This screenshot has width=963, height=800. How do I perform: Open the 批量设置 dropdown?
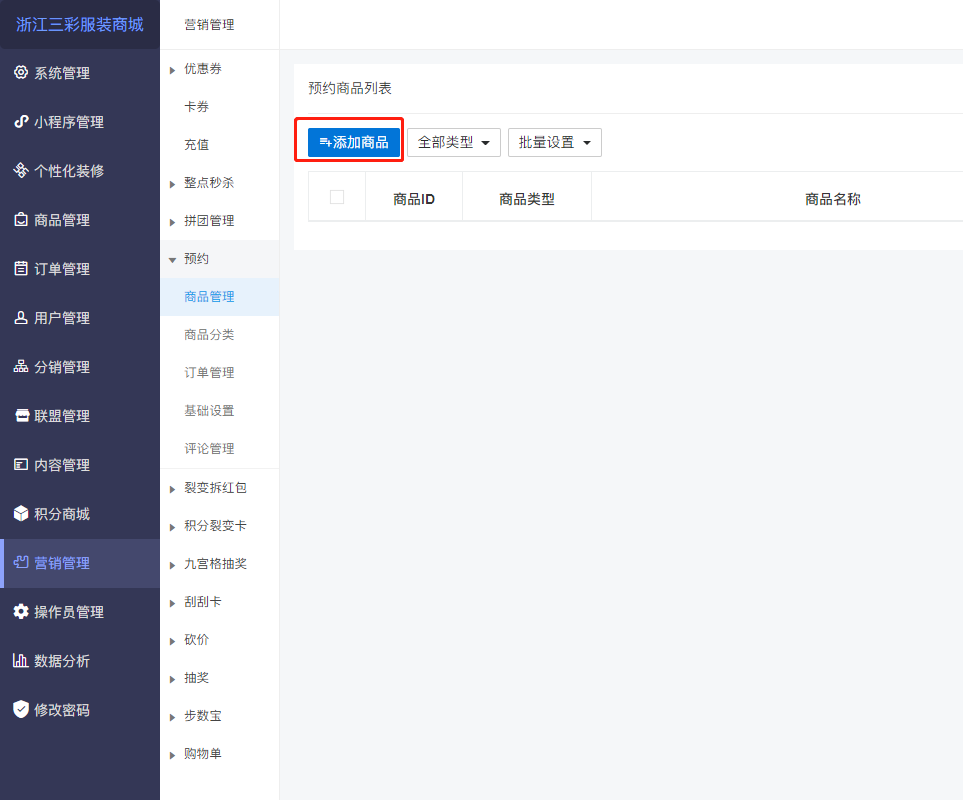[555, 142]
